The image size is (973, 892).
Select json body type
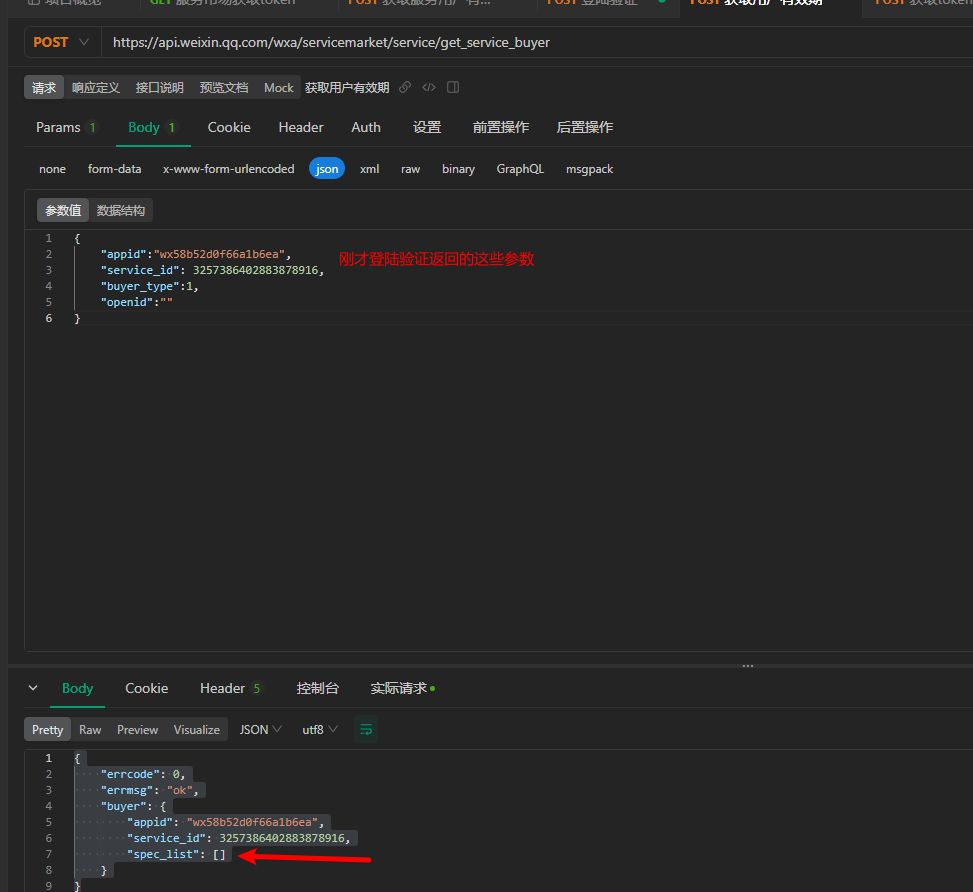tap(327, 169)
